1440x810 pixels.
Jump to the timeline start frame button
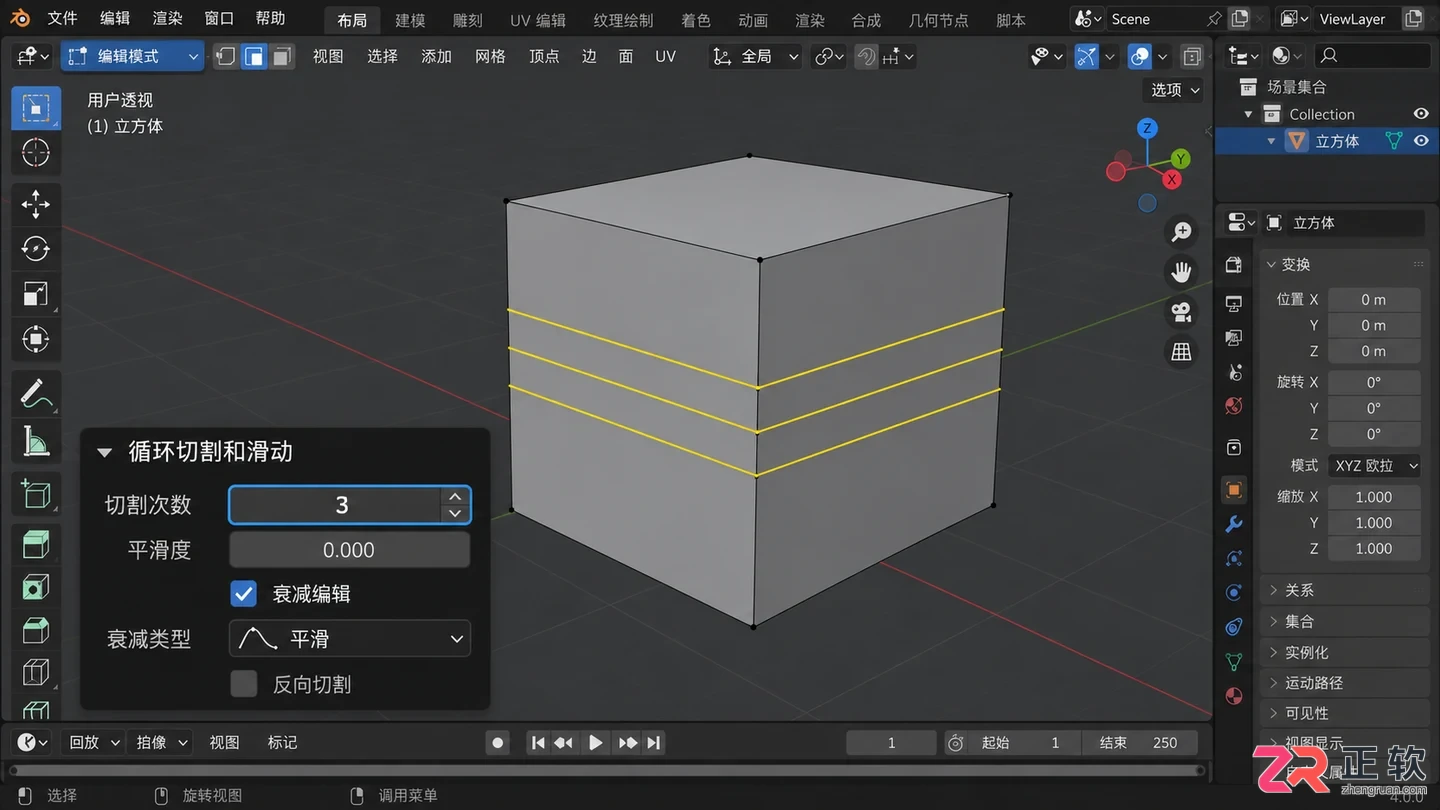click(x=538, y=743)
